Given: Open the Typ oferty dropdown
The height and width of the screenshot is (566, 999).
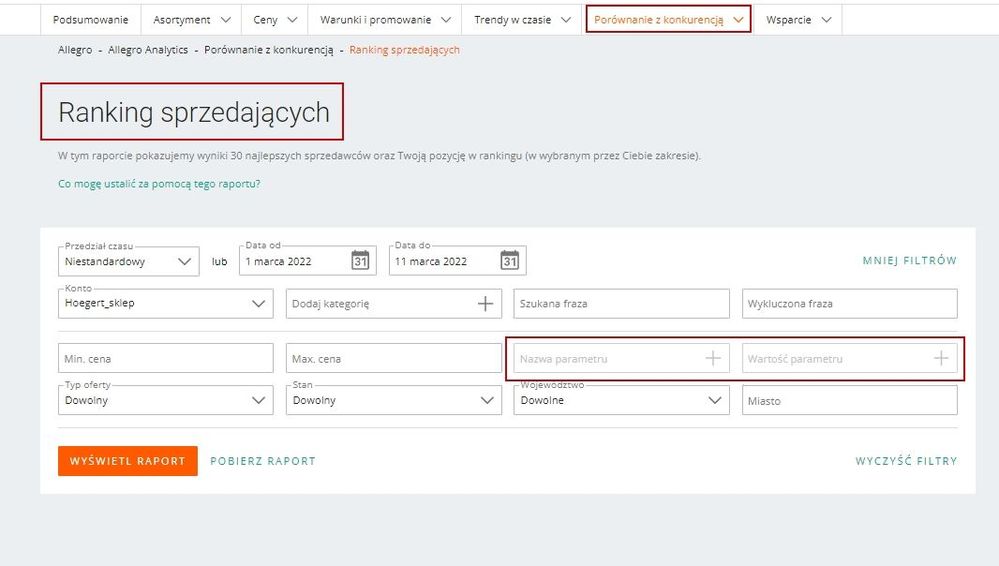Looking at the screenshot, I should click(x=166, y=400).
